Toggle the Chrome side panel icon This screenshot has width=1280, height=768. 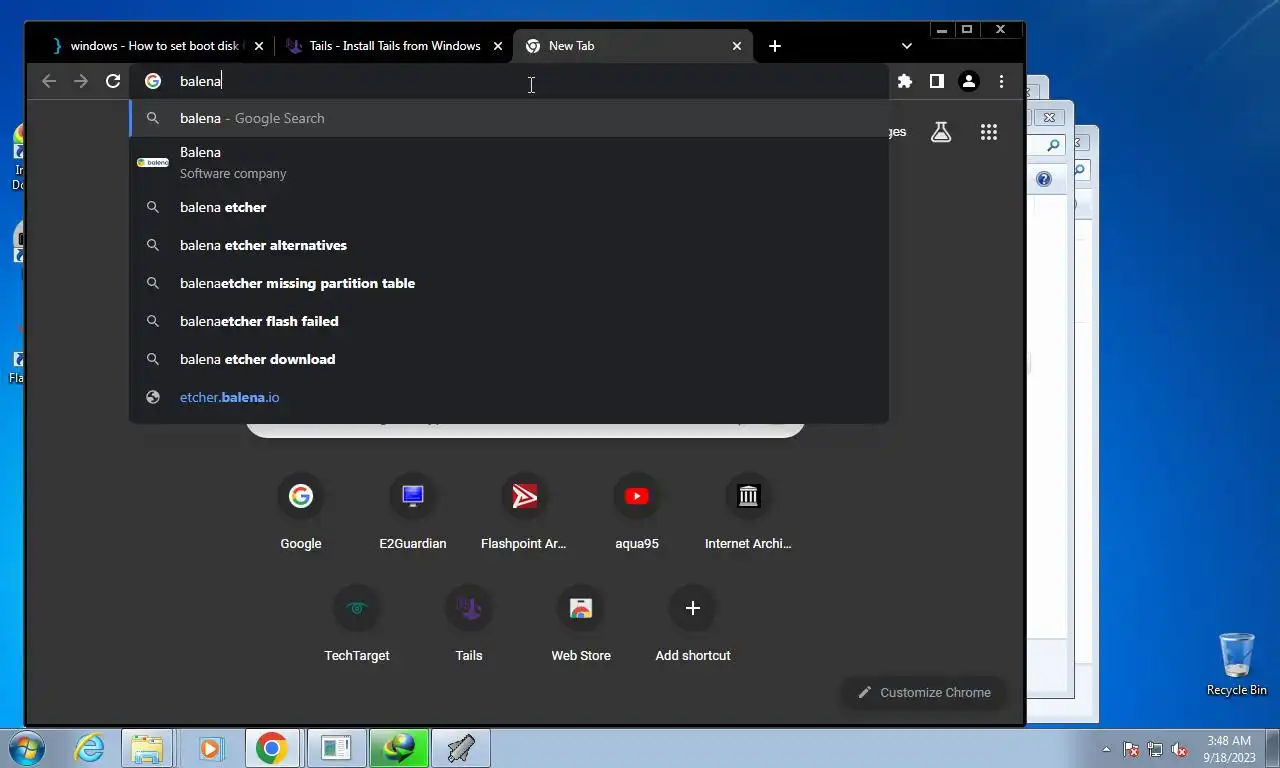pyautogui.click(x=937, y=81)
